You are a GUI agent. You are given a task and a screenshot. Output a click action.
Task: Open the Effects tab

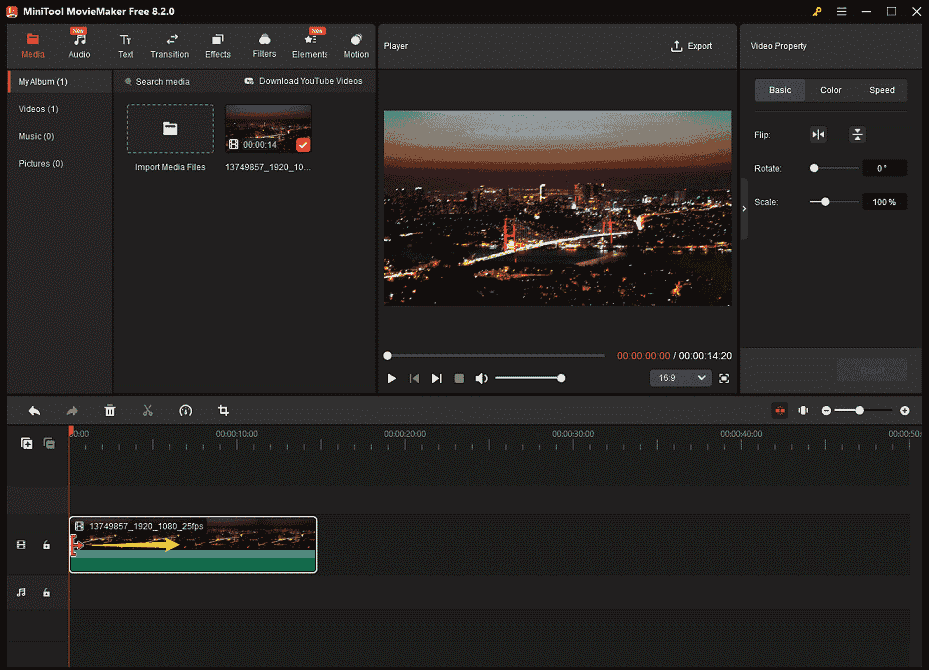[217, 46]
